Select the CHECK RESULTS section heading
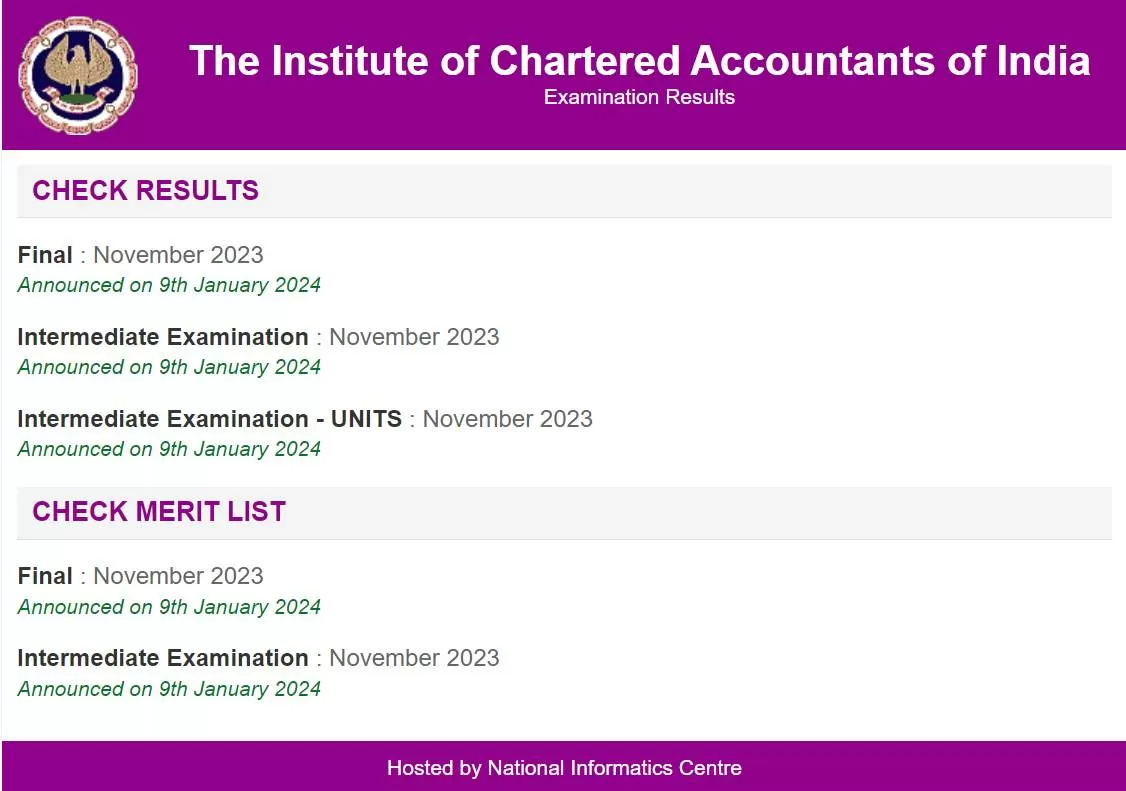The height and width of the screenshot is (791, 1126). point(146,190)
